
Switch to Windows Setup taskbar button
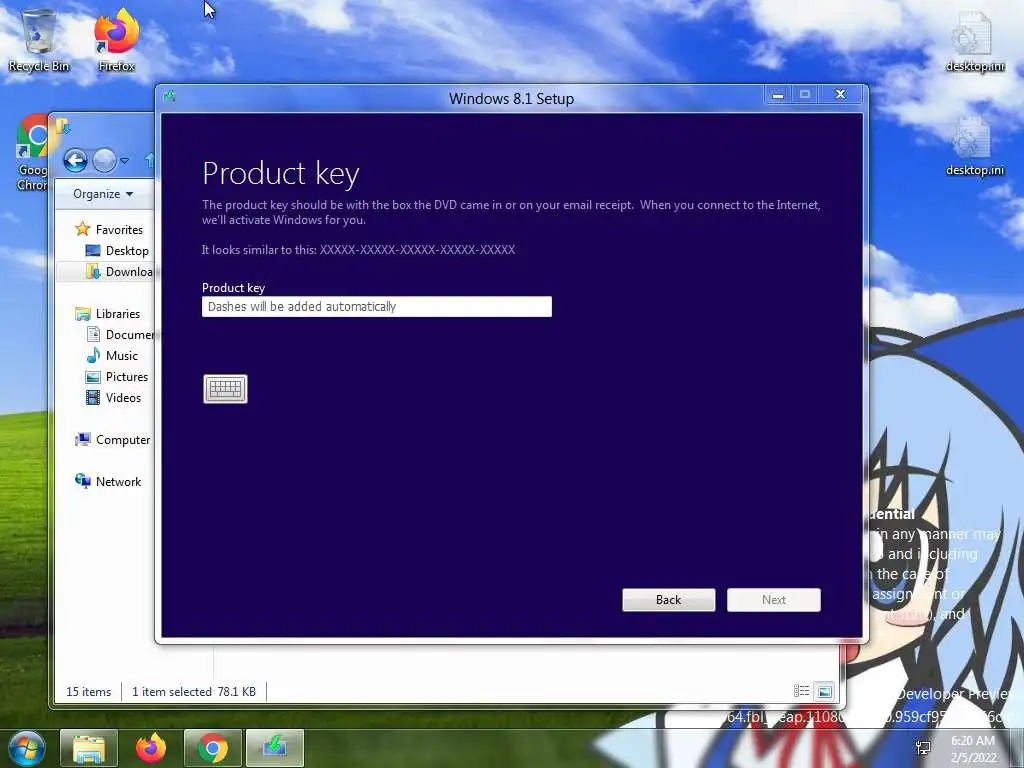(x=275, y=748)
